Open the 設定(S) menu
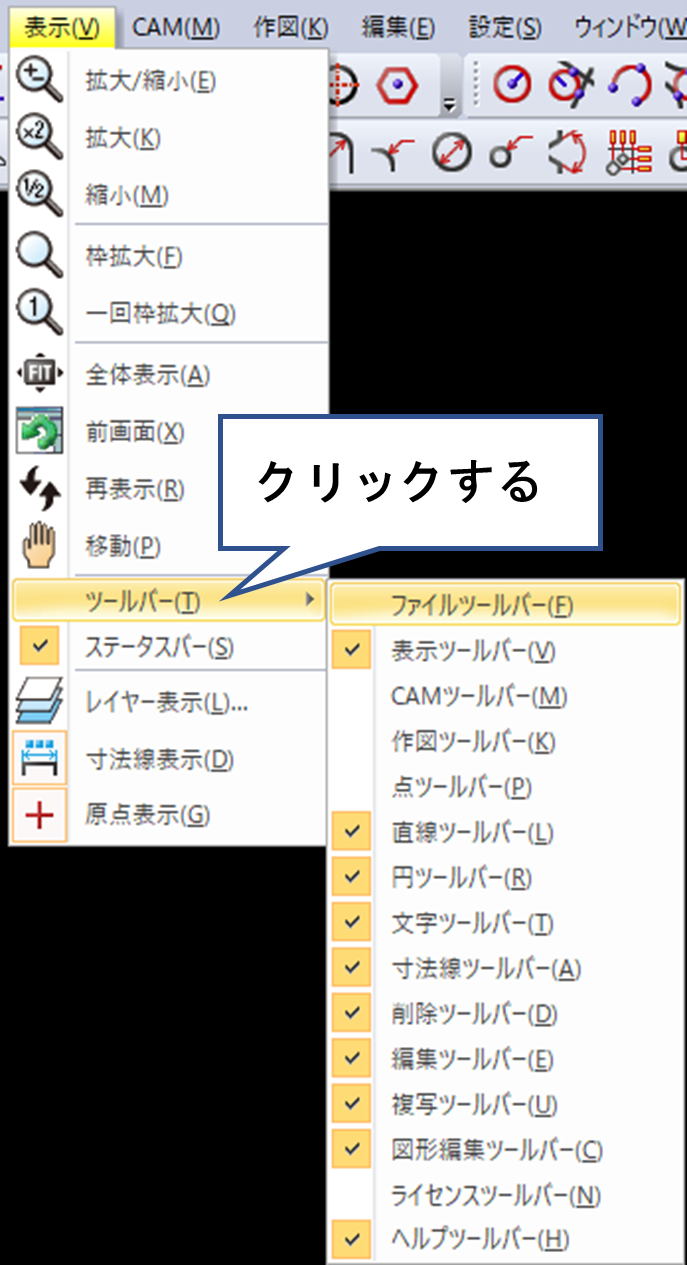The width and height of the screenshot is (687, 1265). point(506,27)
